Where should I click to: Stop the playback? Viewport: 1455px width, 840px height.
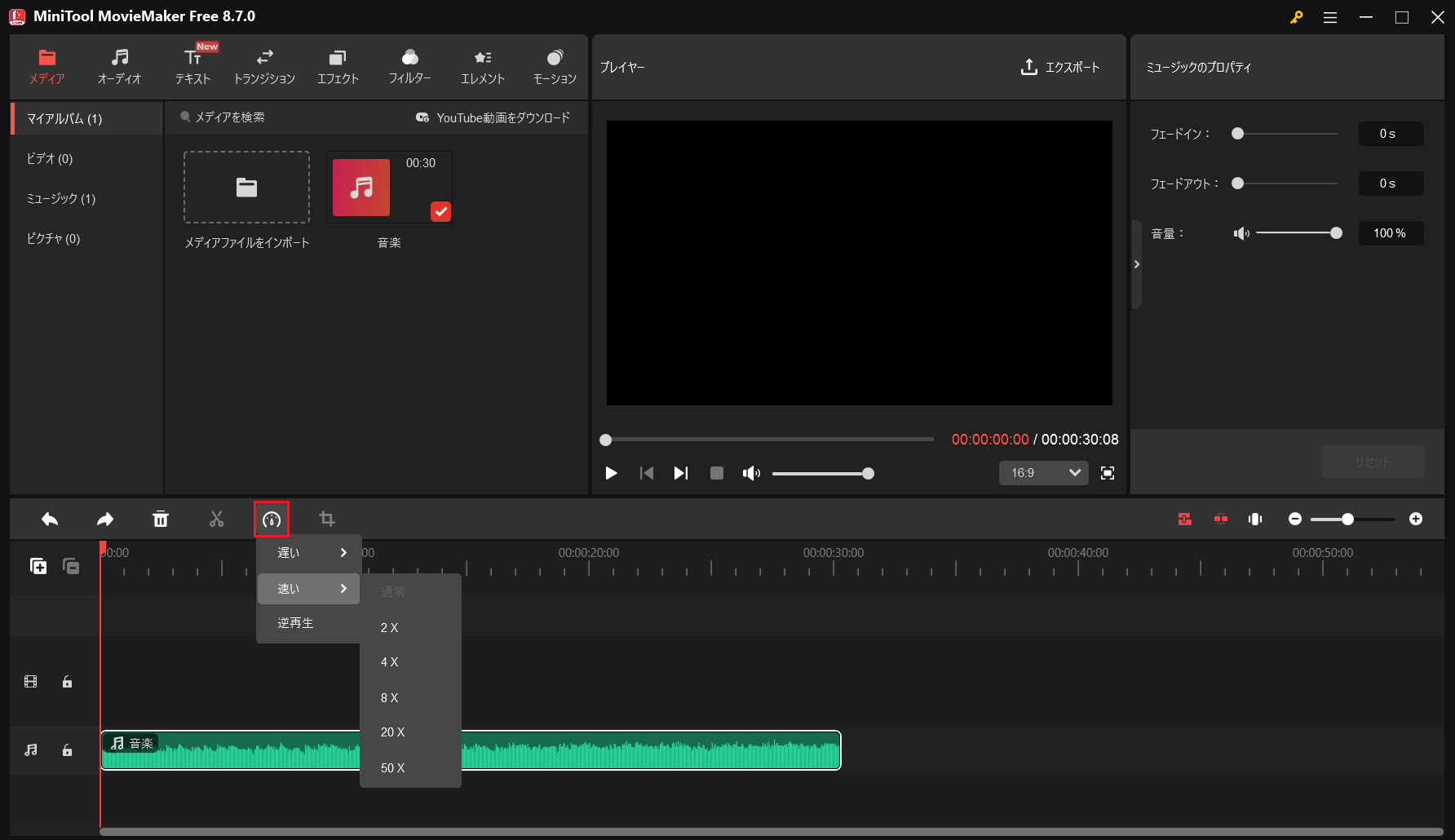tap(717, 473)
